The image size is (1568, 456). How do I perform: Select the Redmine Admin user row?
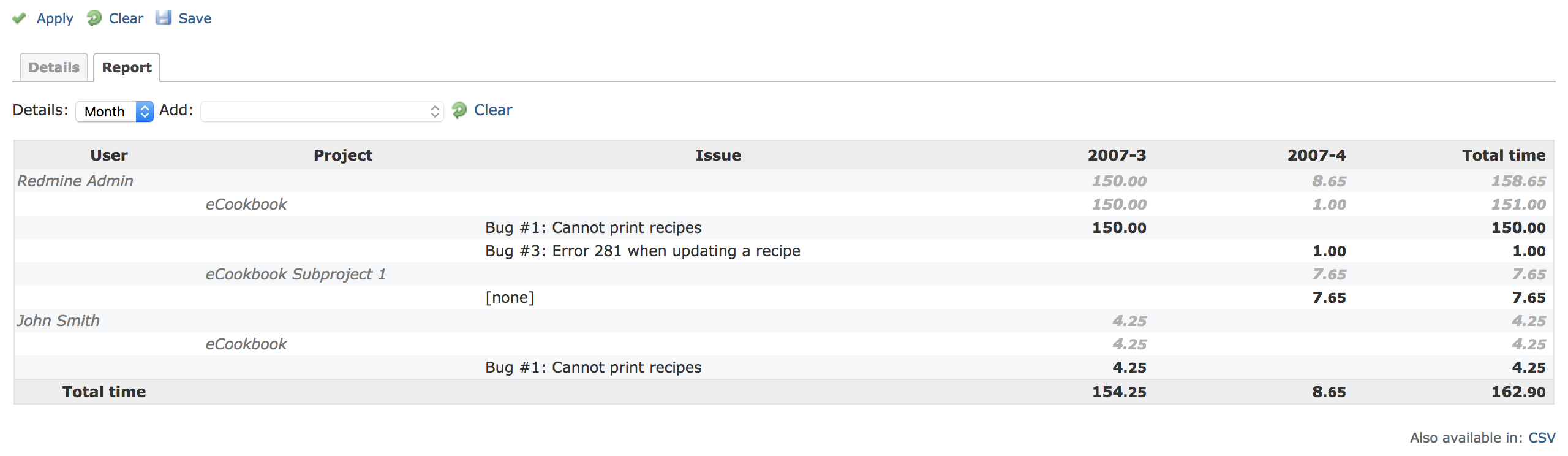75,181
